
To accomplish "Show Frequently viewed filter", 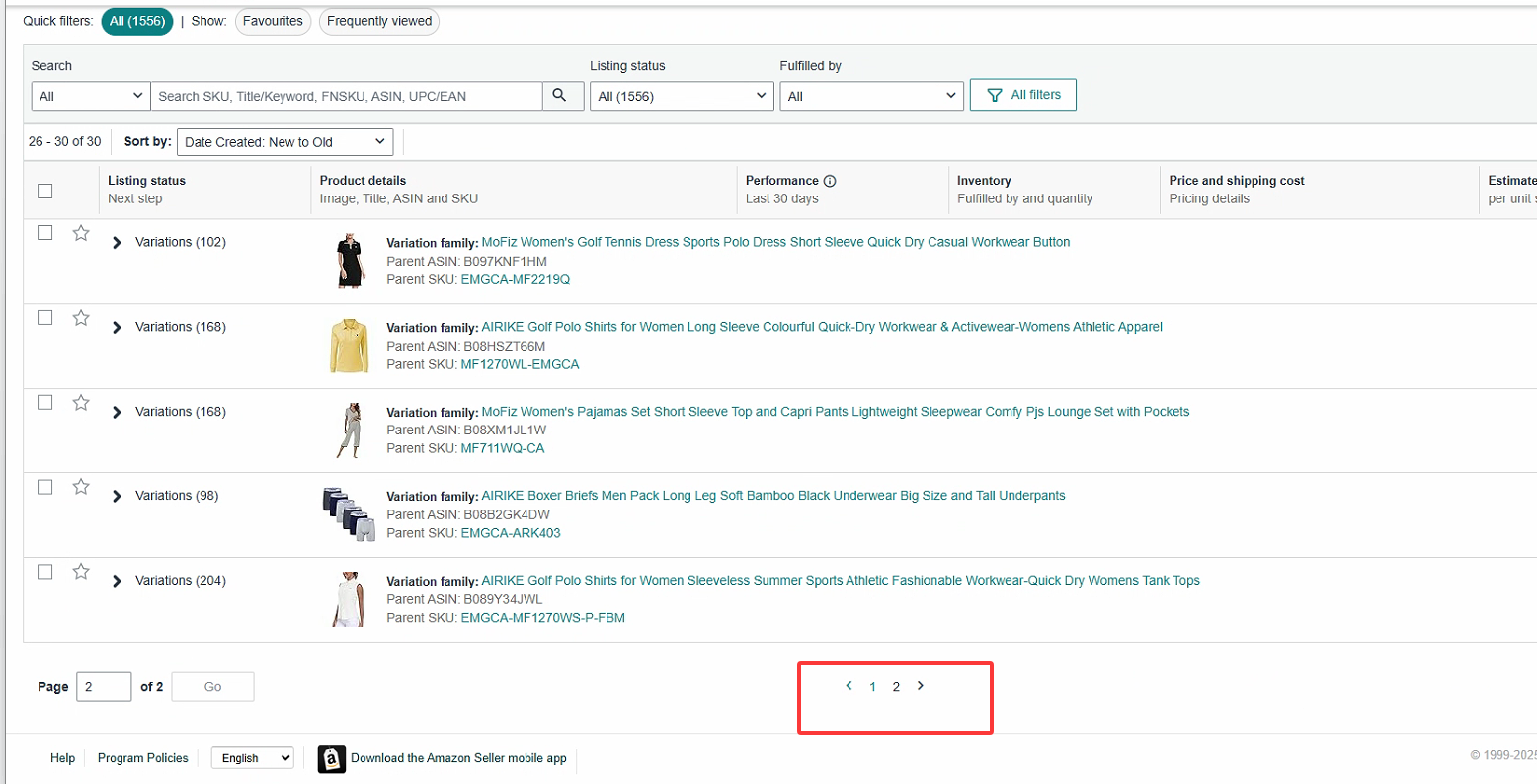I will coord(379,22).
